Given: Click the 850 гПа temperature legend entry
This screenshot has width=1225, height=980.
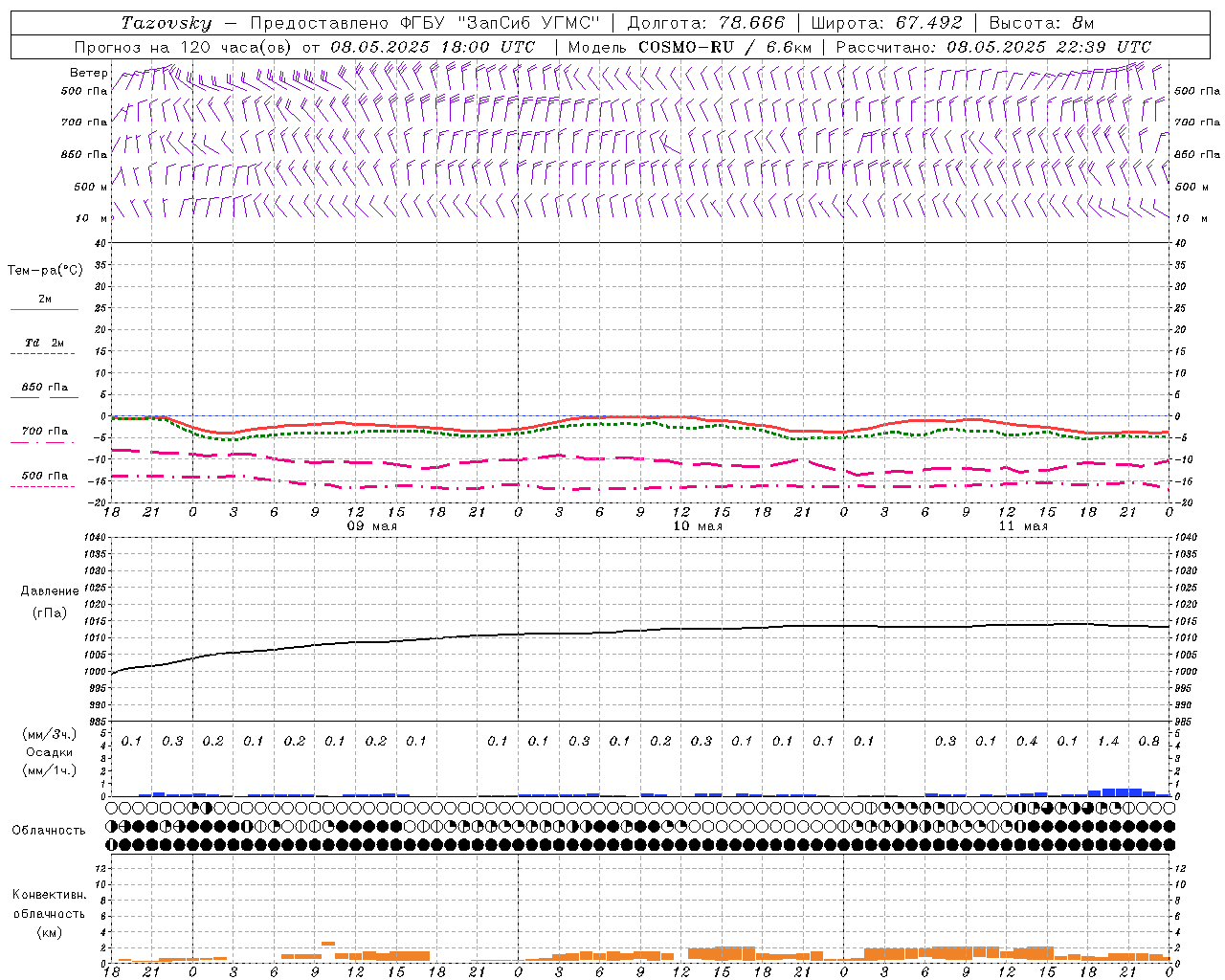Looking at the screenshot, I should 45,388.
